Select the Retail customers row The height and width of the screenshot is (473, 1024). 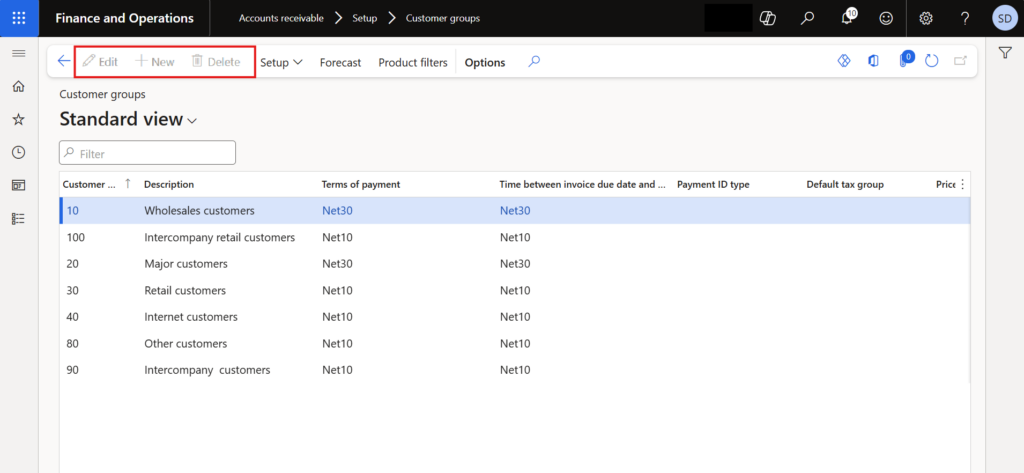coord(185,290)
